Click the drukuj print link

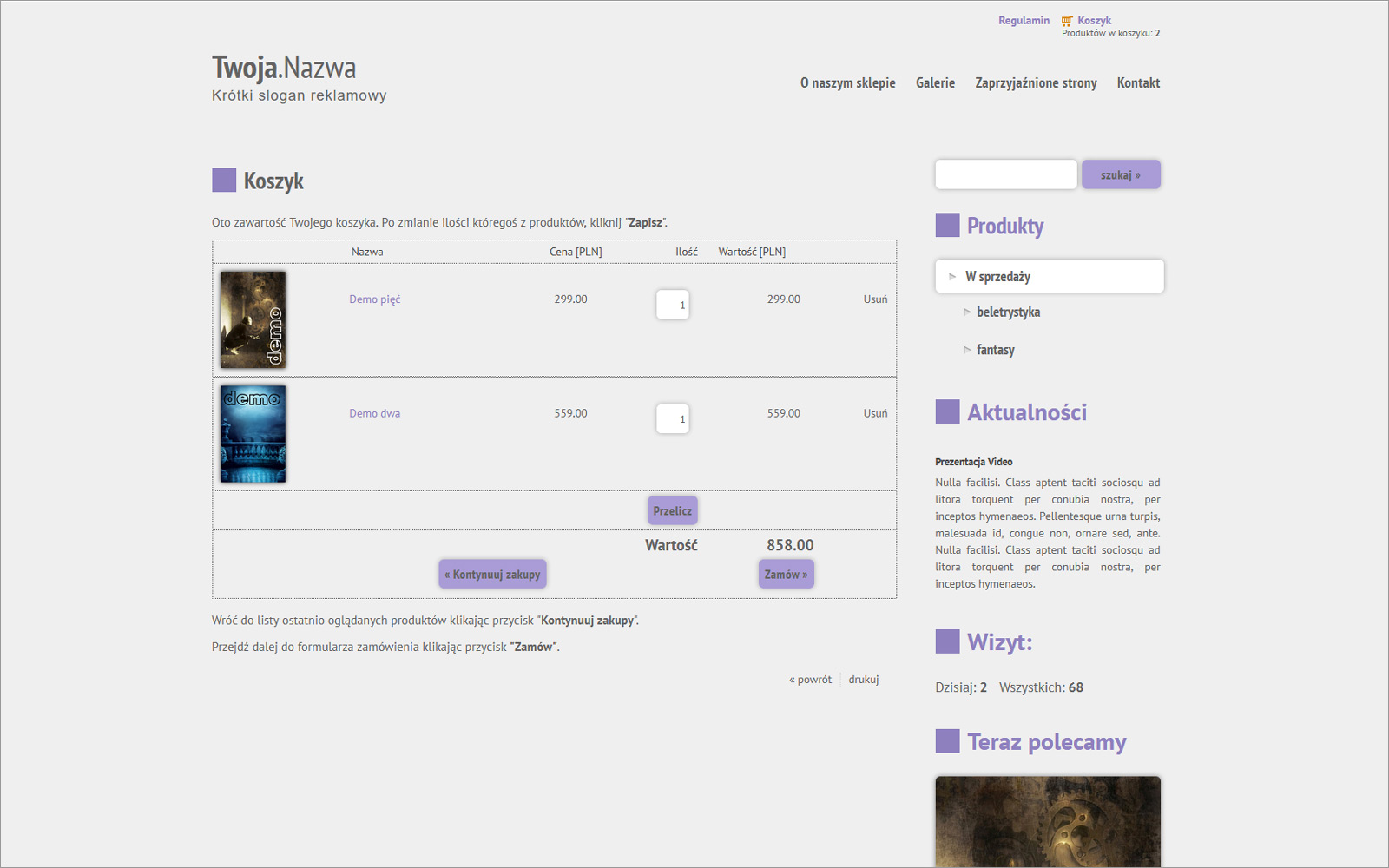tap(863, 680)
